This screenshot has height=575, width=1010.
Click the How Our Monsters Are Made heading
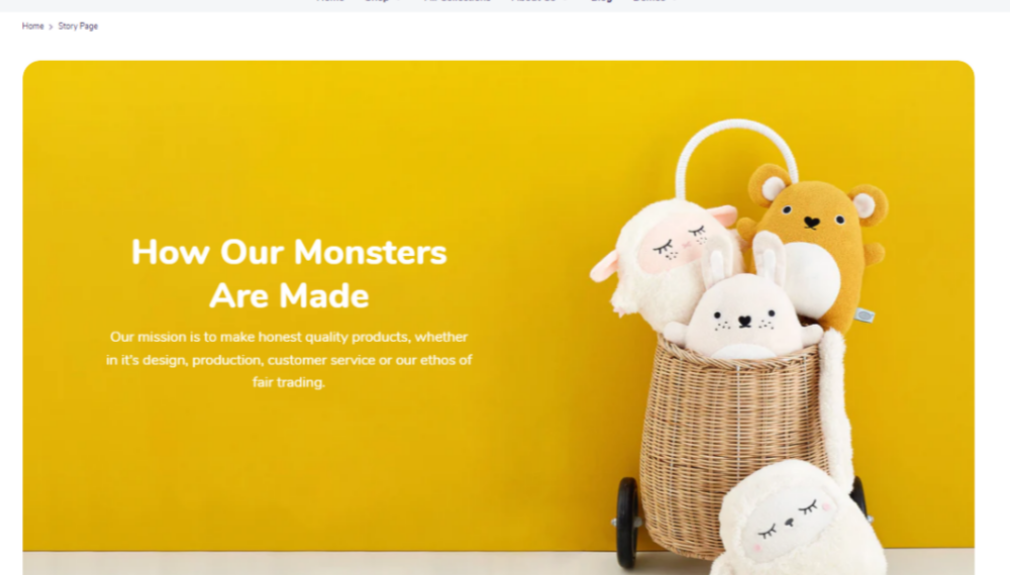point(289,274)
